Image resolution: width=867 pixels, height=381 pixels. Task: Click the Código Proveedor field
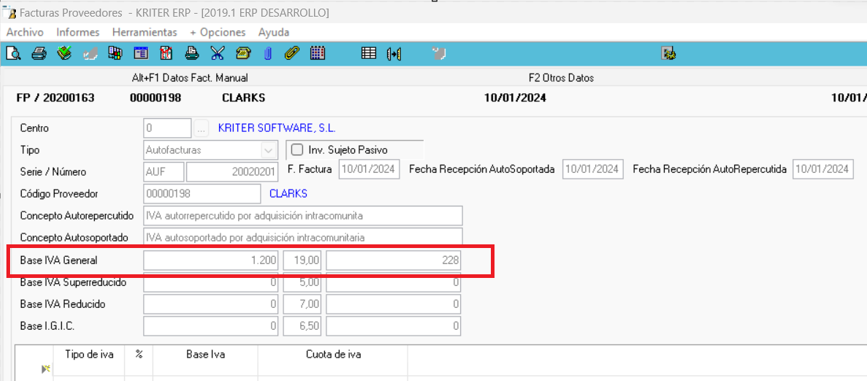tap(202, 194)
